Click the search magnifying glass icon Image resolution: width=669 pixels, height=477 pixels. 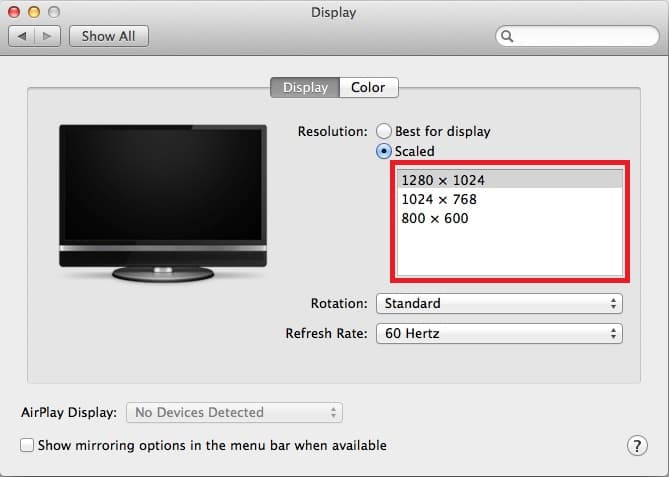pos(508,36)
